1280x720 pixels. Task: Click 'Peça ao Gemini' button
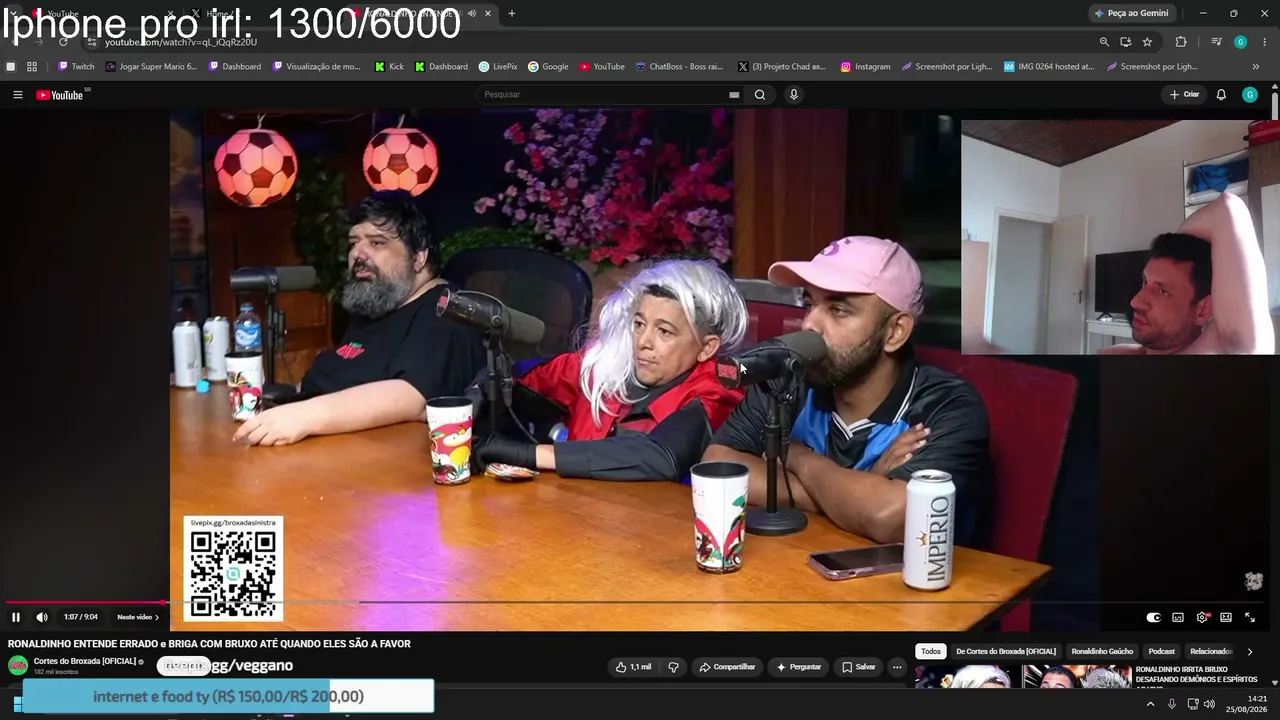1131,13
